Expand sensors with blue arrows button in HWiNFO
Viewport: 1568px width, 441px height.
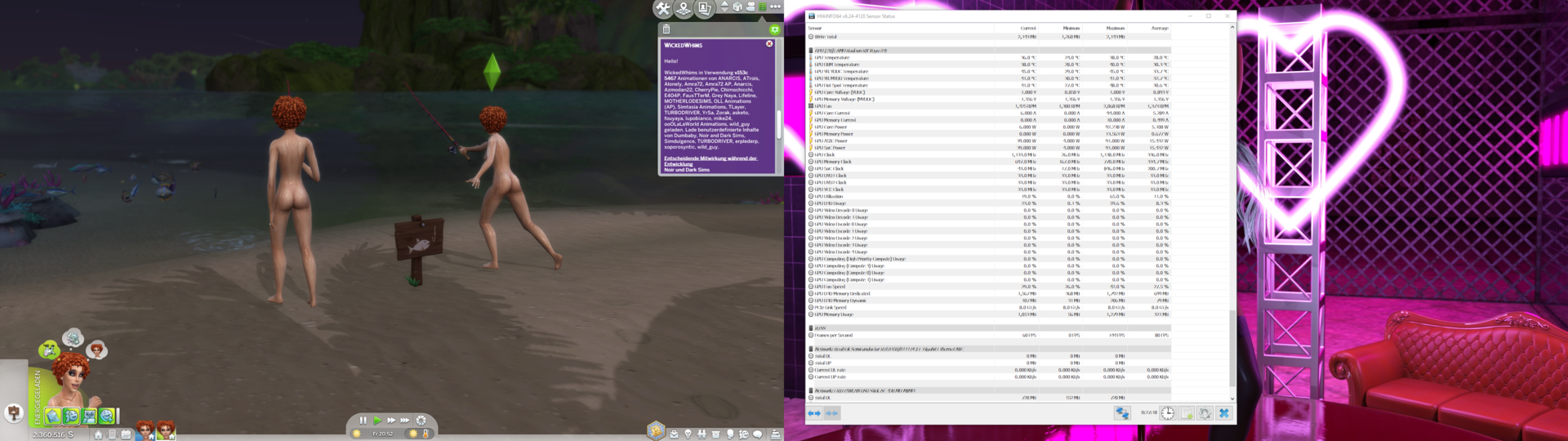[x=814, y=413]
